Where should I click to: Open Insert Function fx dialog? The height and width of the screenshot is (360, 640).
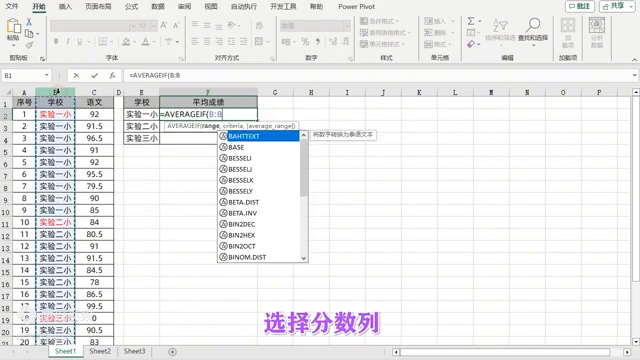coord(112,76)
